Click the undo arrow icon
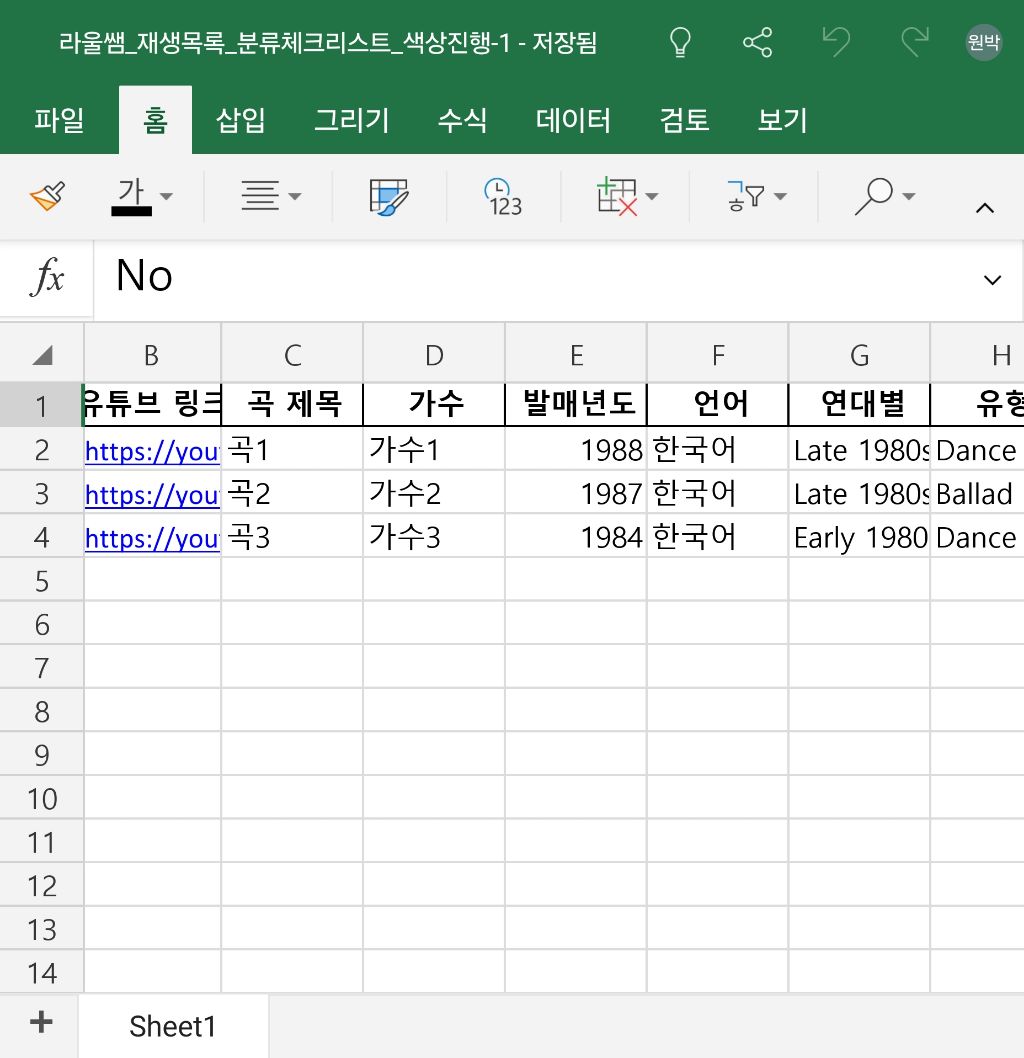The width and height of the screenshot is (1024, 1058). pos(836,42)
